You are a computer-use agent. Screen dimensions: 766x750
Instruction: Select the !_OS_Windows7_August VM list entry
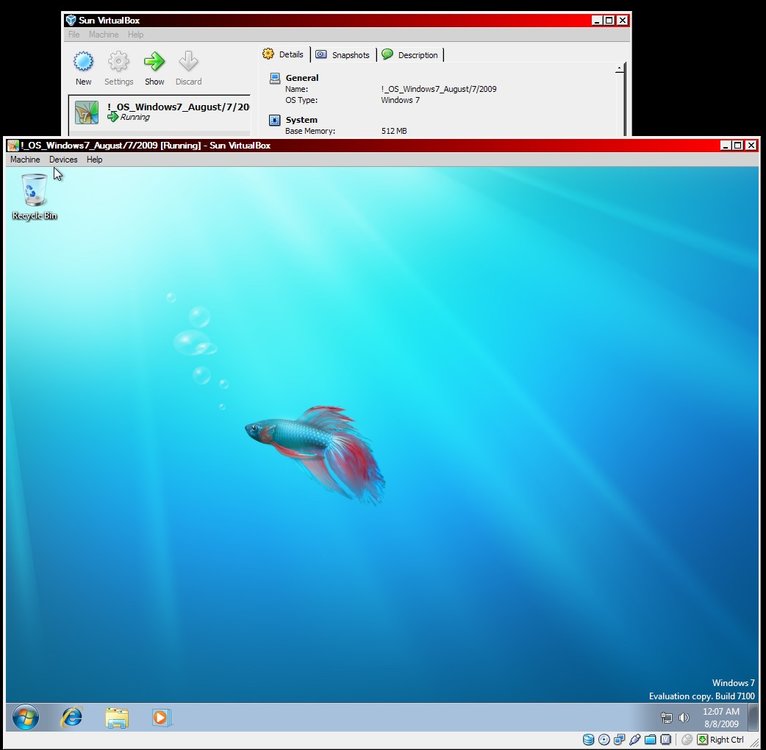[160, 112]
